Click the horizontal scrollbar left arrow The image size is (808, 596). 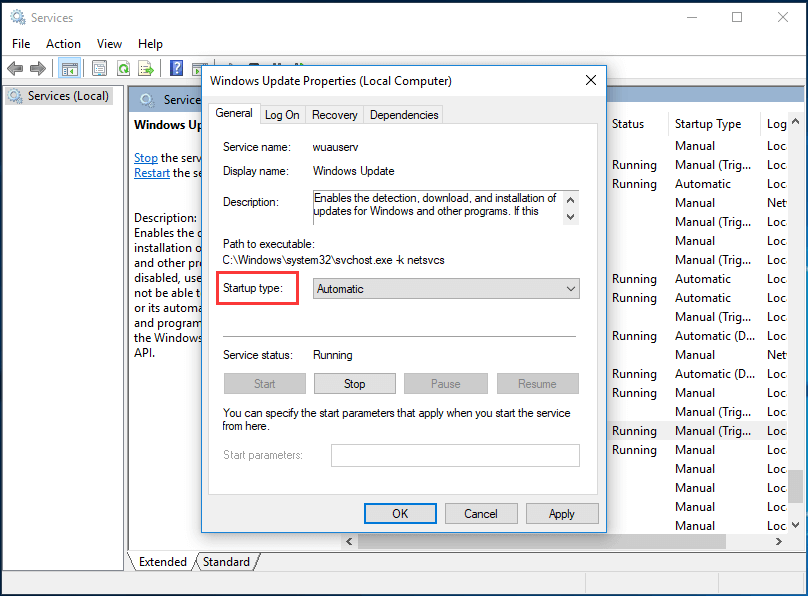click(x=349, y=541)
